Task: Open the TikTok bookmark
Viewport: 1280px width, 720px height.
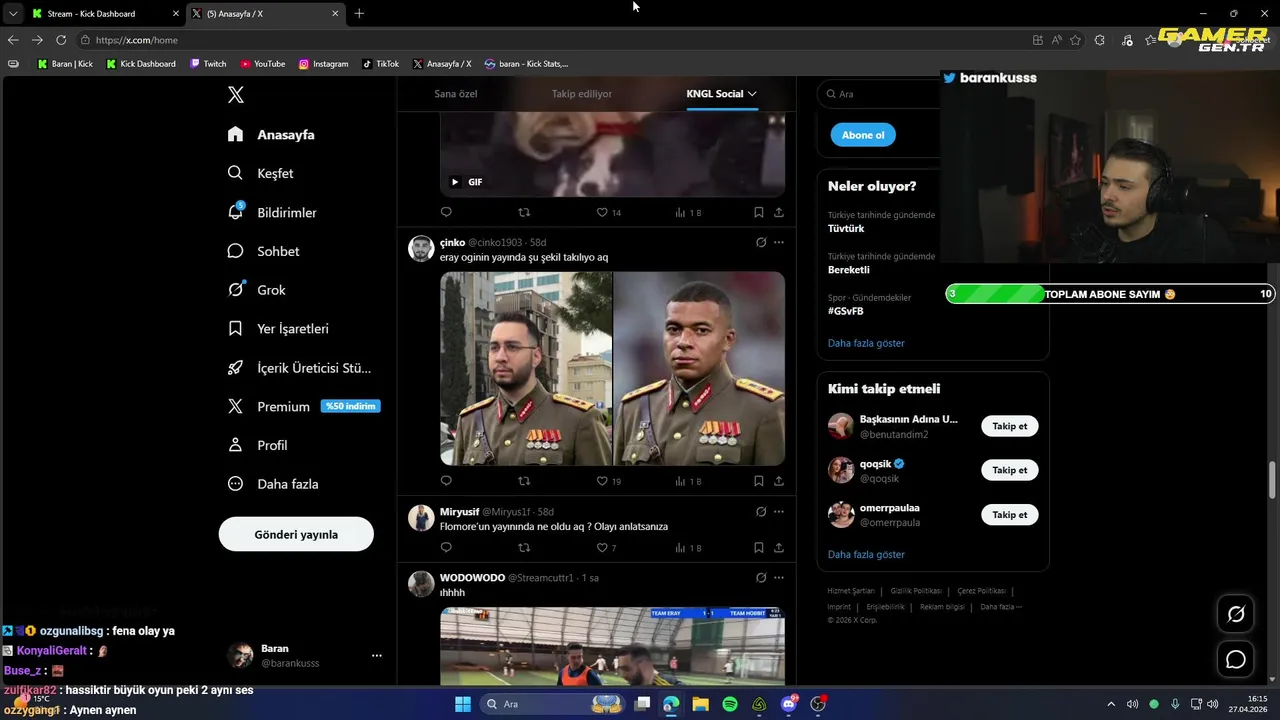Action: pyautogui.click(x=380, y=64)
